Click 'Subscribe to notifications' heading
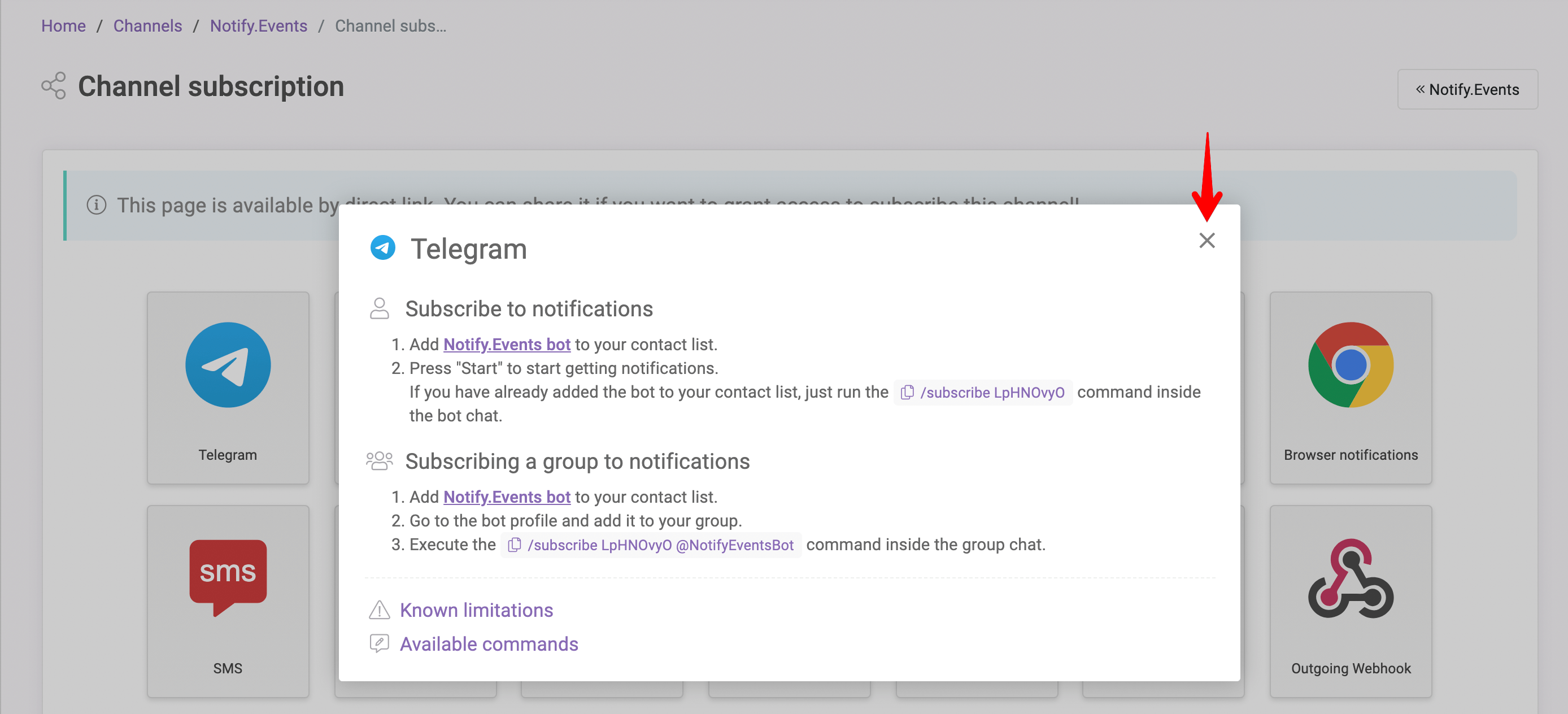This screenshot has width=1568, height=714. point(529,308)
